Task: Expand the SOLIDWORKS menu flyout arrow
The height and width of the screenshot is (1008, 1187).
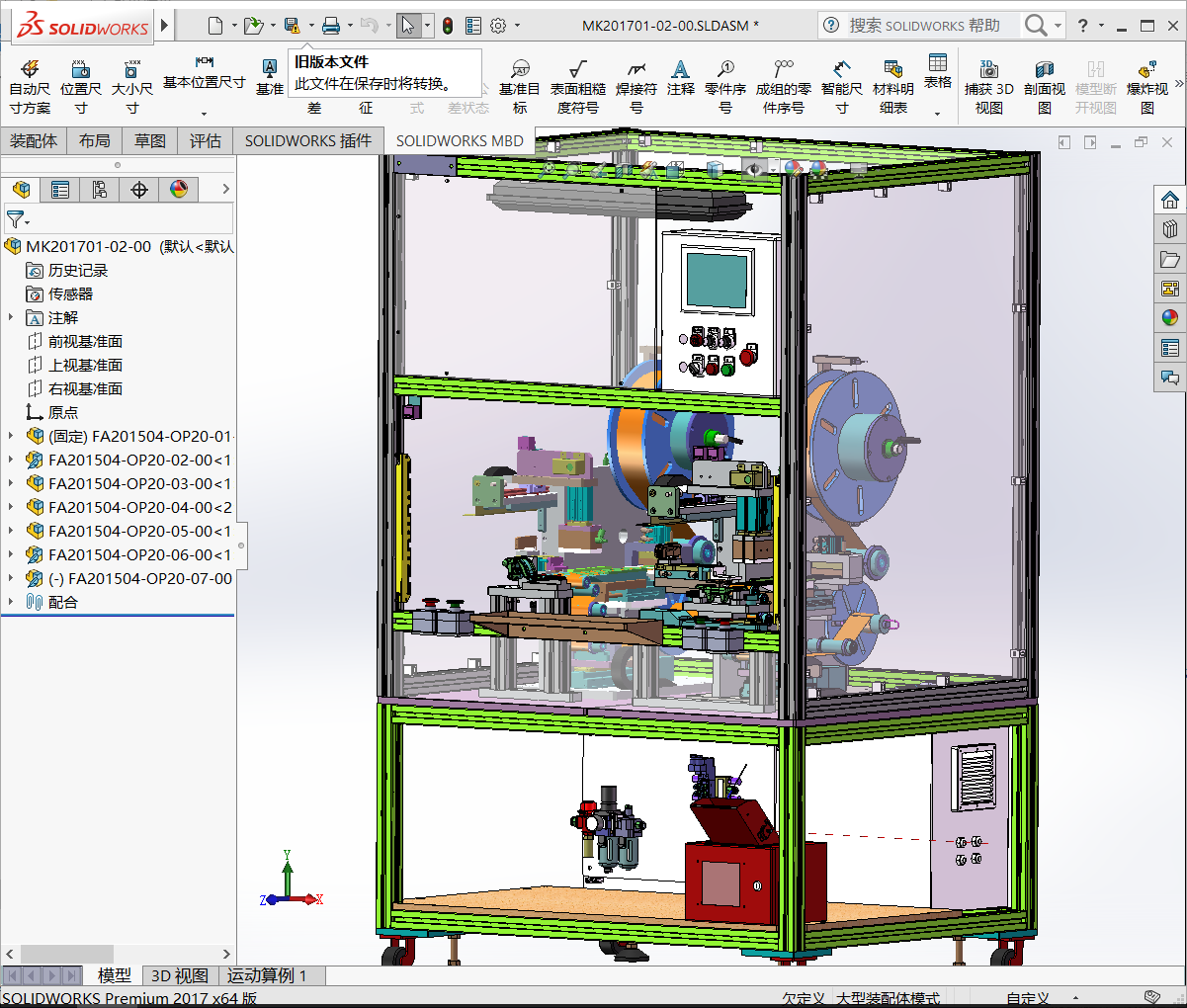Action: [164, 25]
